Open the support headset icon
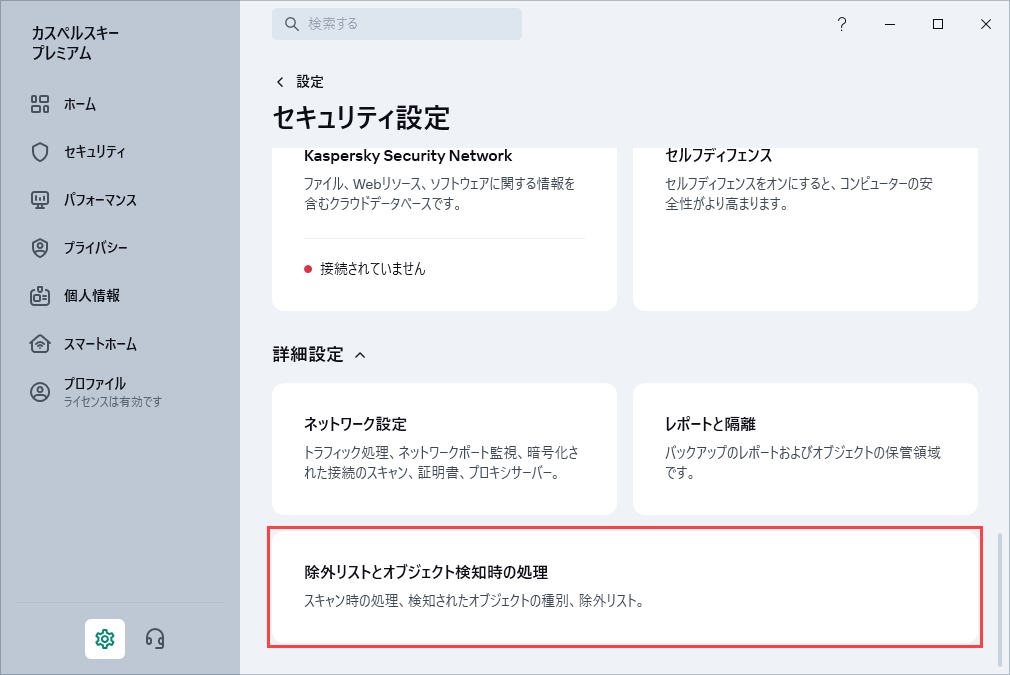 tap(155, 638)
